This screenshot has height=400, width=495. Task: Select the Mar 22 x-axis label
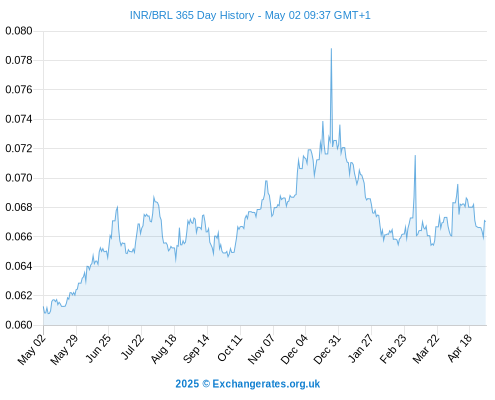tap(426, 349)
